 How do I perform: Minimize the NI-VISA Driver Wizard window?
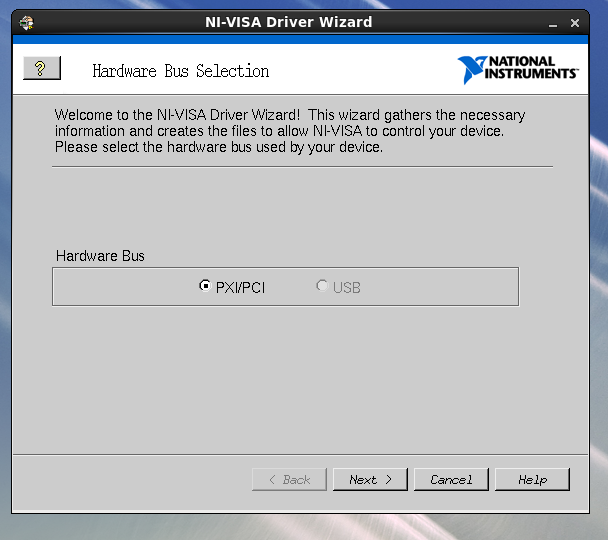[553, 24]
